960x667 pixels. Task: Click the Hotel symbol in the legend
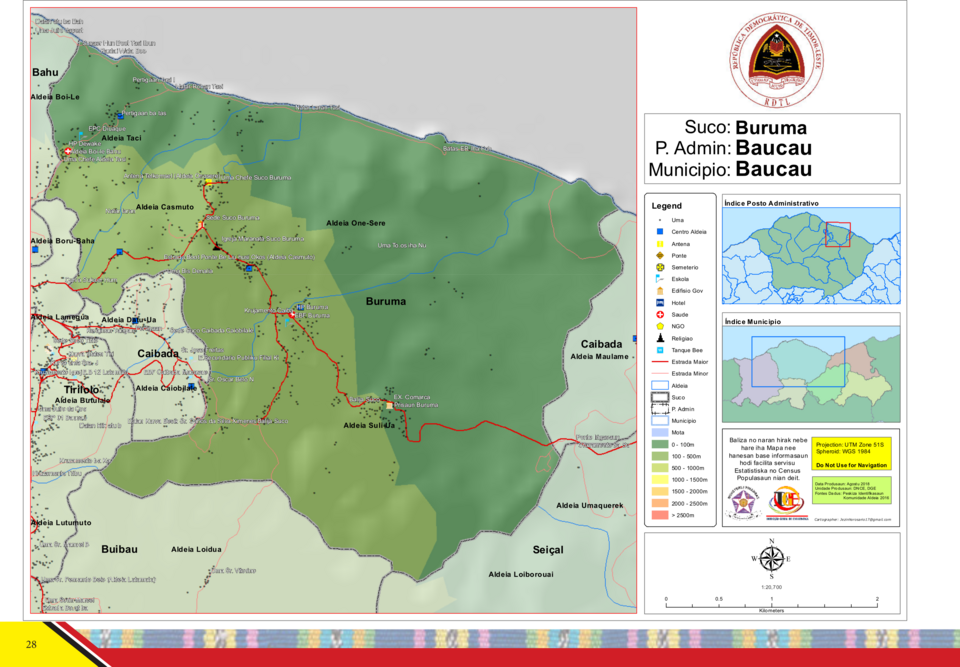(660, 303)
